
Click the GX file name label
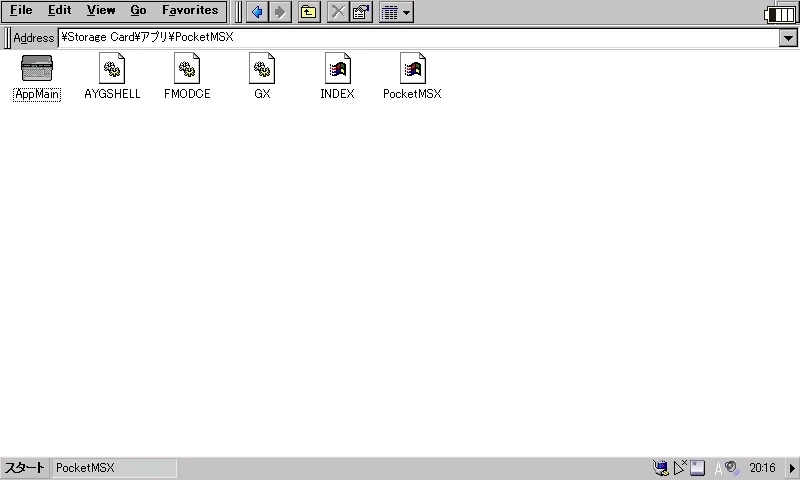[x=262, y=94]
